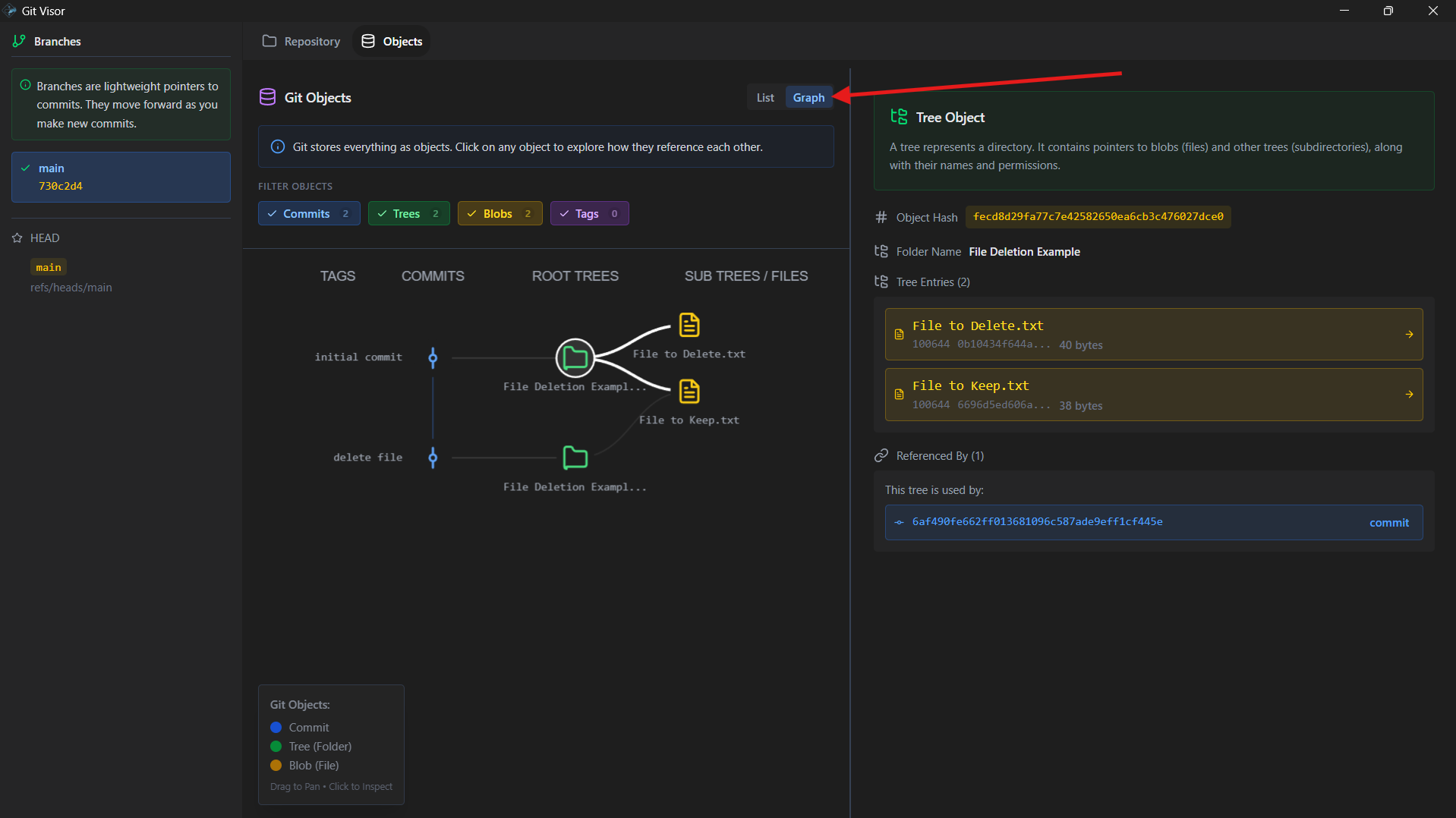Viewport: 1456px width, 818px height.
Task: Click the Git Objects database icon
Action: [267, 97]
